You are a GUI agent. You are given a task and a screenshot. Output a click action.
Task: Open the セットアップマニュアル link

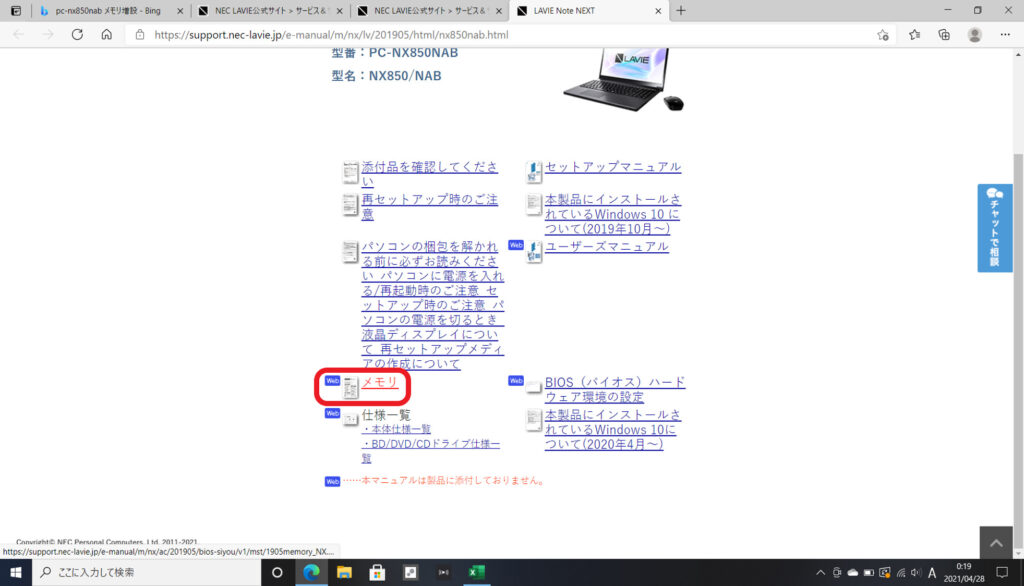612,167
